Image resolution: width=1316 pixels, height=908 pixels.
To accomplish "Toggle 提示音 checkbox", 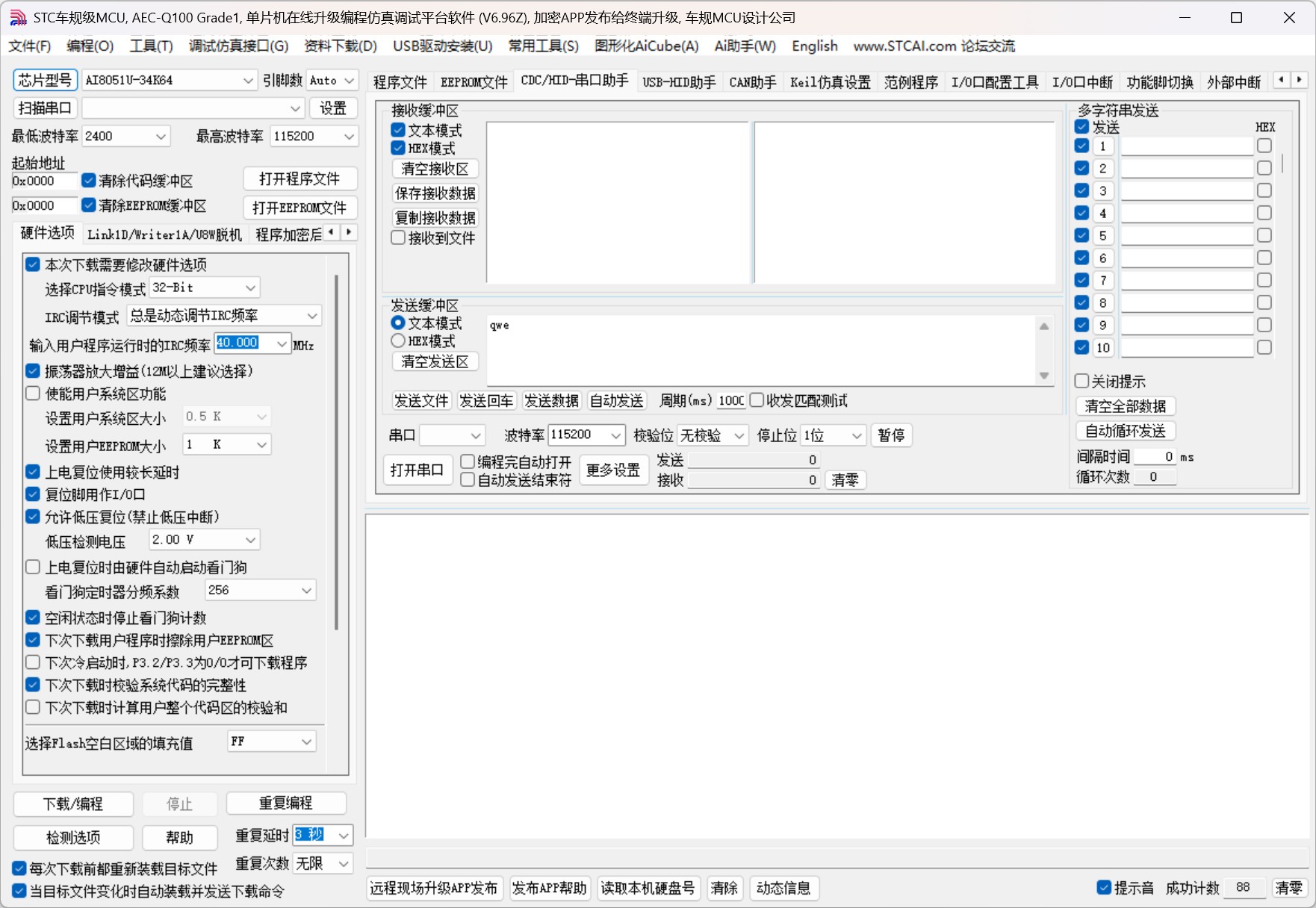I will pos(1104,887).
